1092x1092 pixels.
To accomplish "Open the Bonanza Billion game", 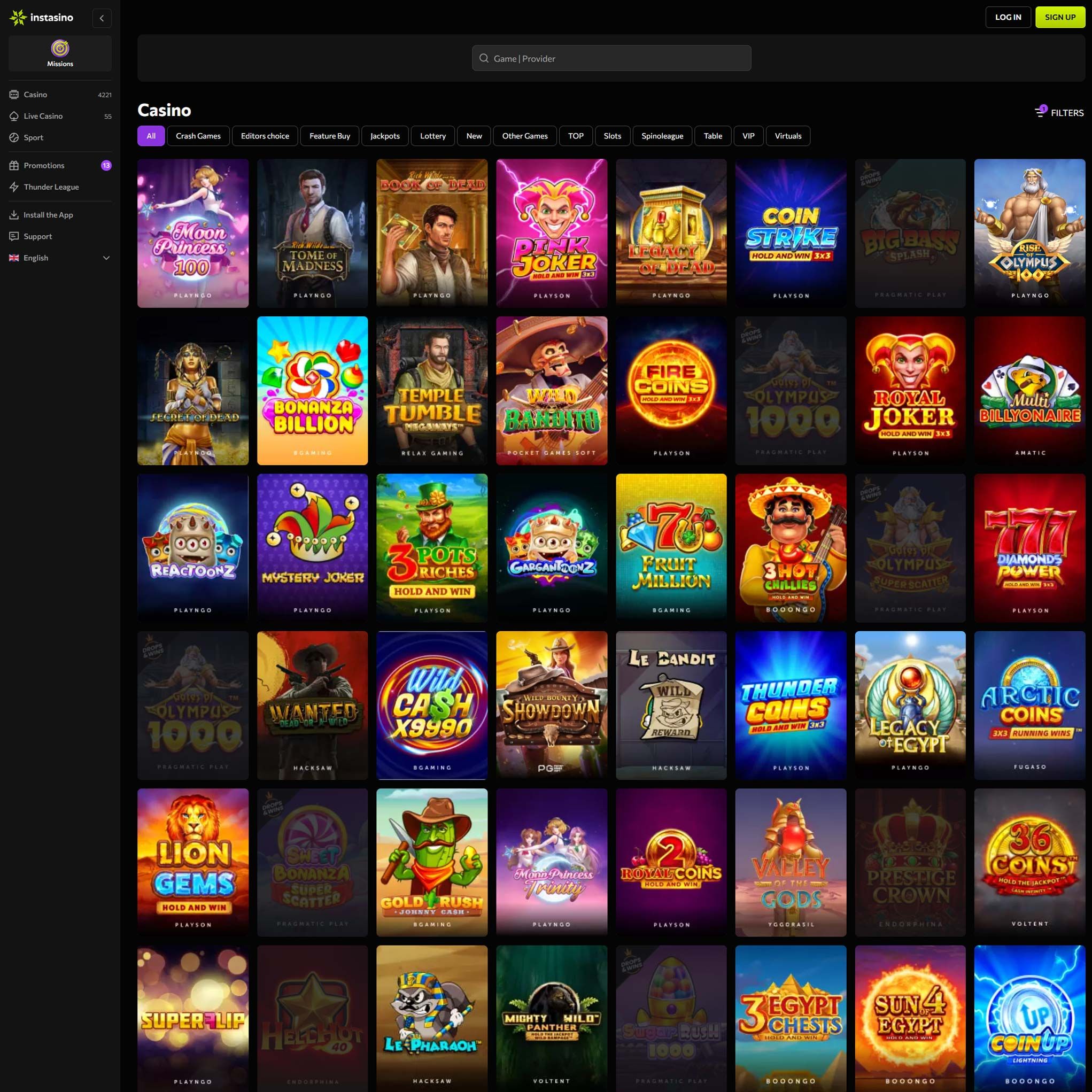I will [313, 391].
